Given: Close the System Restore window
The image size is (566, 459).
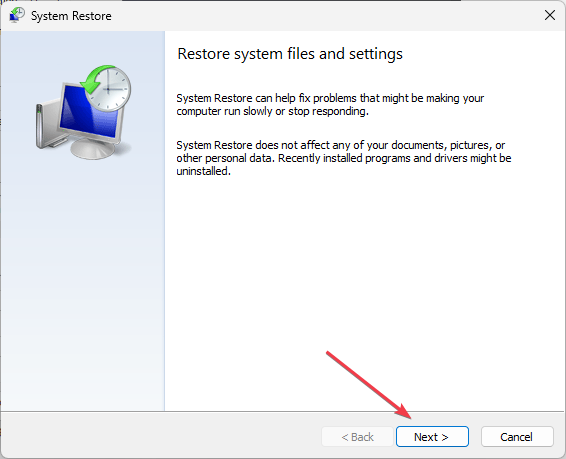Looking at the screenshot, I should click(550, 15).
